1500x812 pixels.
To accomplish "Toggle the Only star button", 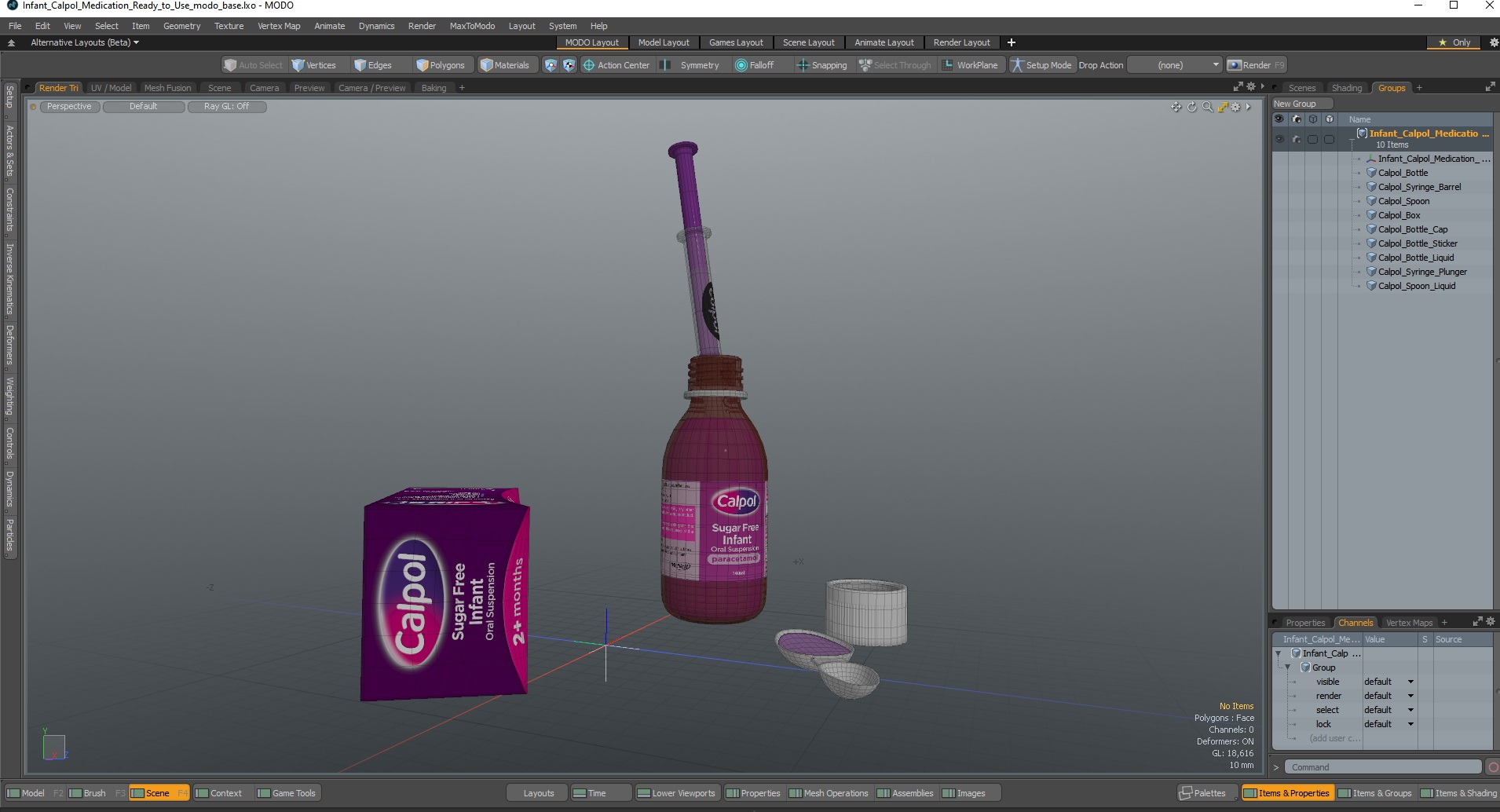I will pos(1454,42).
